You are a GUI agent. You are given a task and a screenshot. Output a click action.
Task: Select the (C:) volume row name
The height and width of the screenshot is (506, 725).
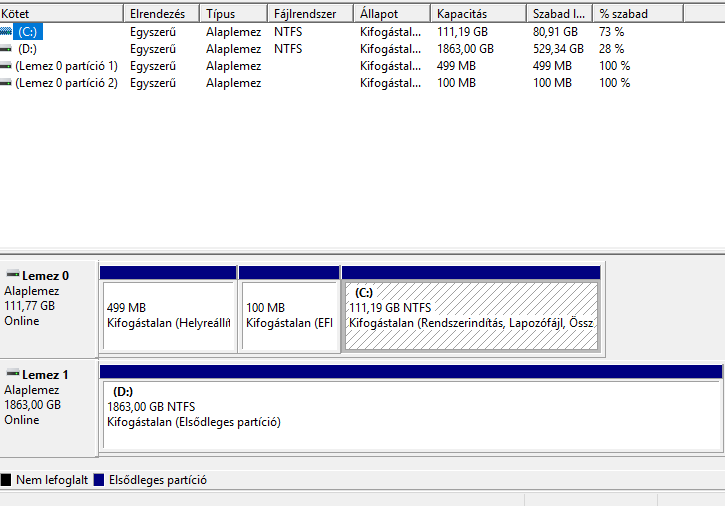click(x=28, y=31)
